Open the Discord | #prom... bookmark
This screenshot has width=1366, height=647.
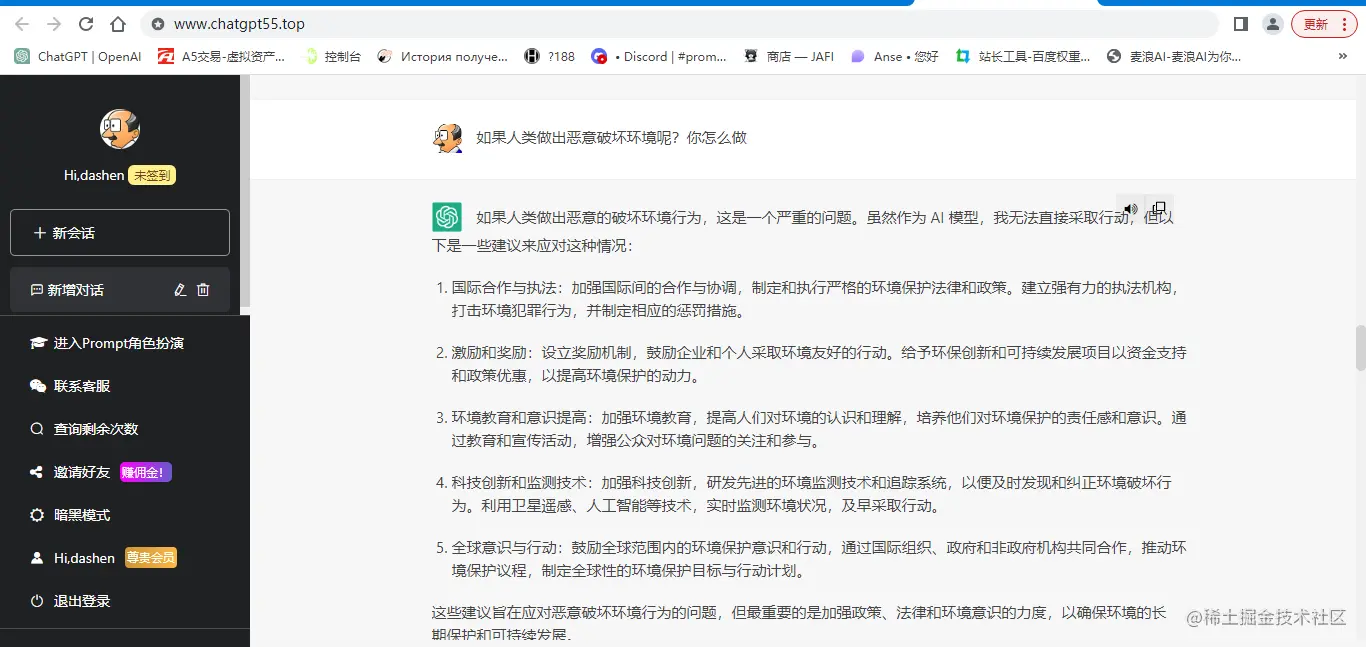pos(659,56)
